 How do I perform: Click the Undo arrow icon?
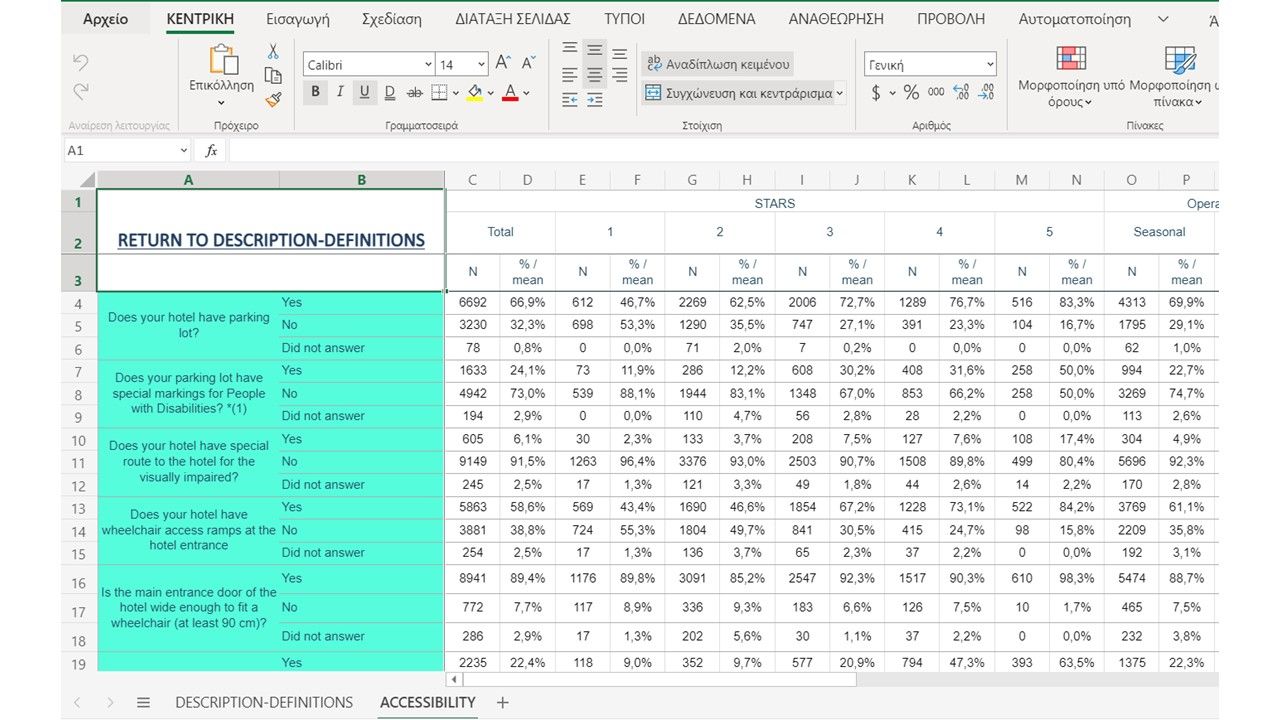pos(81,63)
